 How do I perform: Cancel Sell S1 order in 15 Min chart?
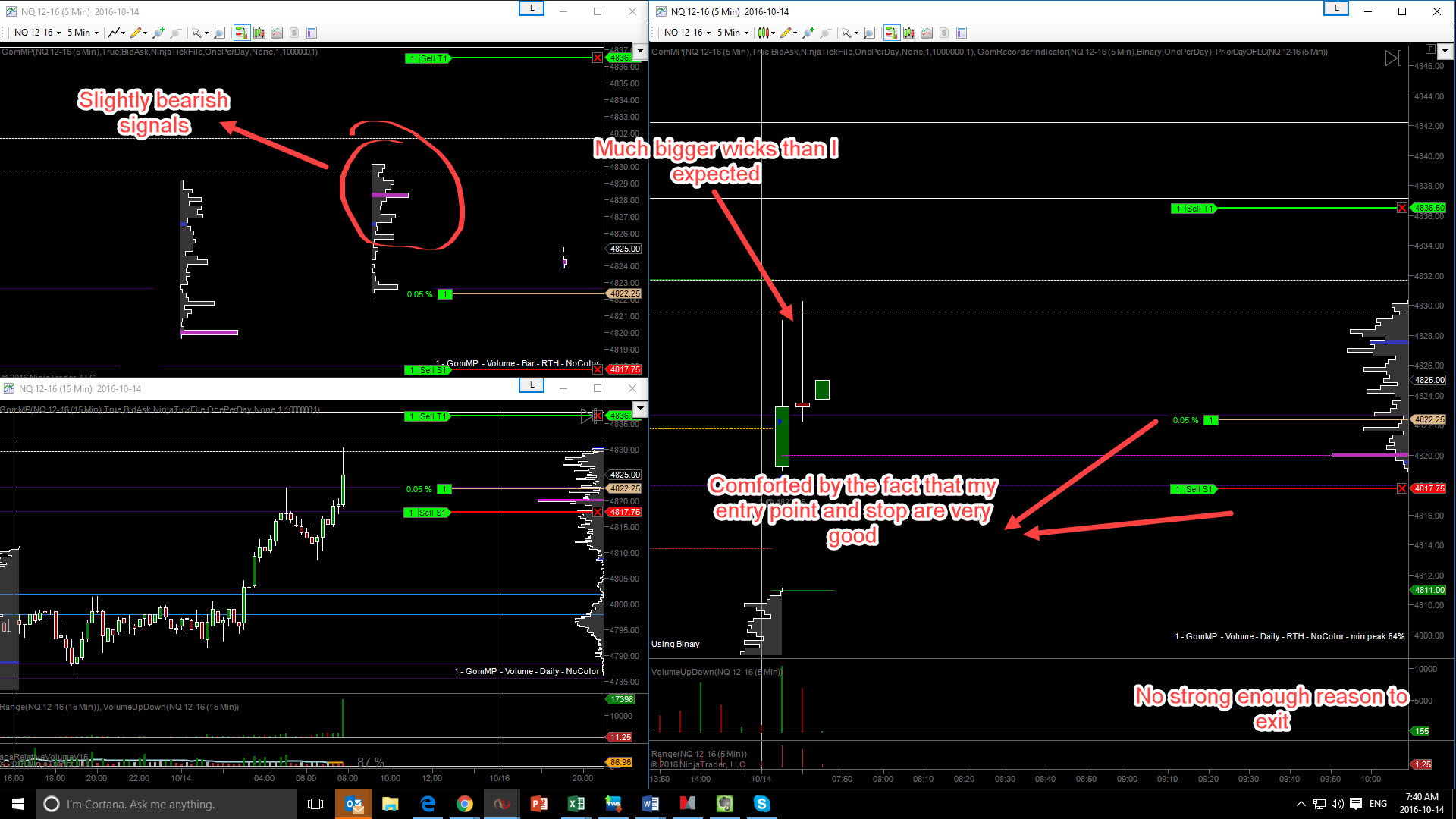coord(598,513)
